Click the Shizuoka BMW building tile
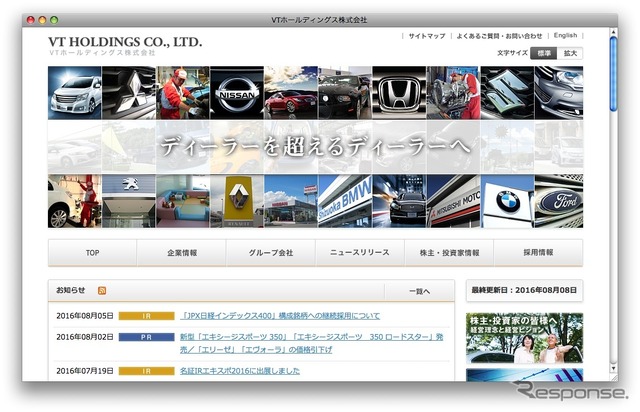Screen dimensions: 640x412 [345, 201]
